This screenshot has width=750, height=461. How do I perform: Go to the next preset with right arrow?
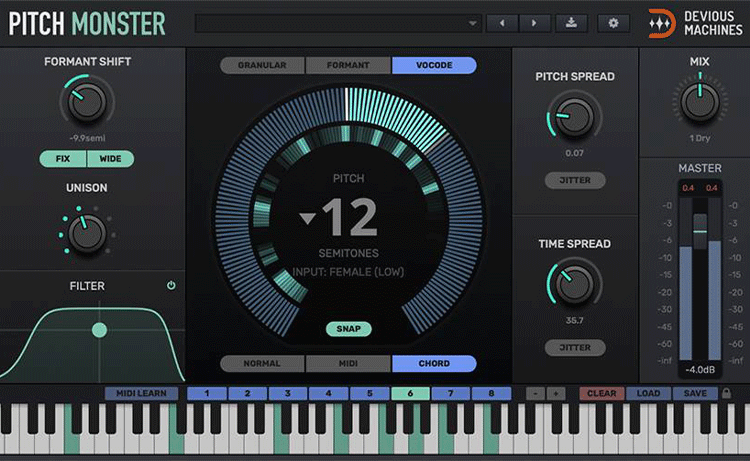[534, 23]
